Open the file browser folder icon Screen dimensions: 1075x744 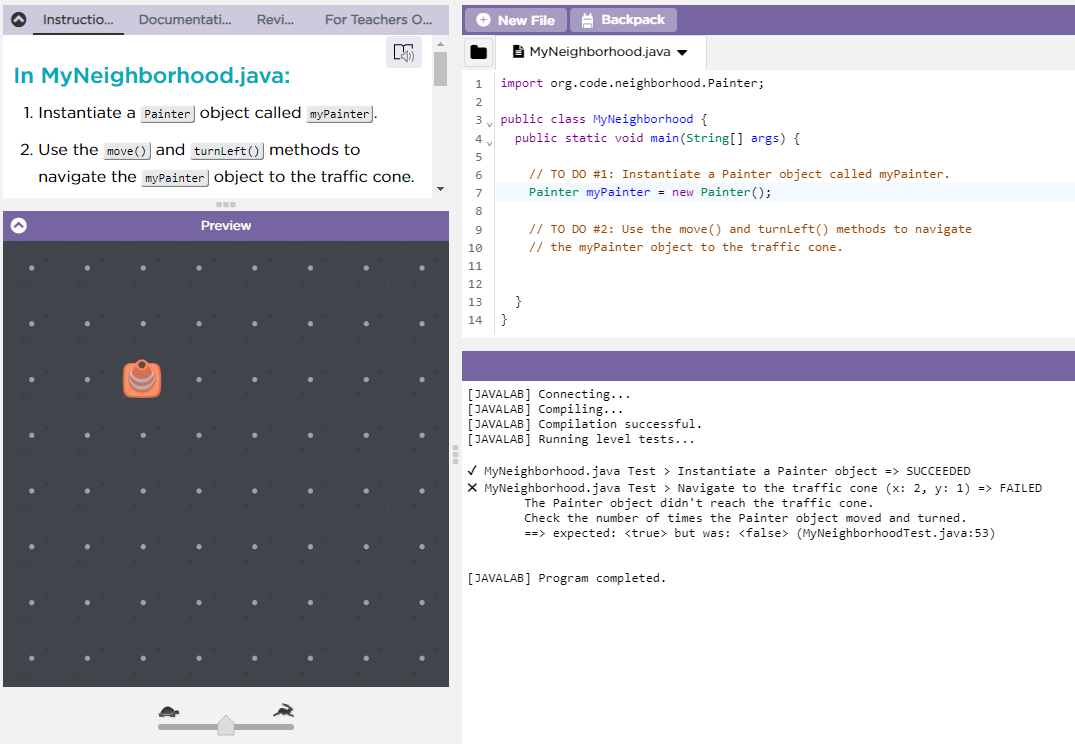479,52
